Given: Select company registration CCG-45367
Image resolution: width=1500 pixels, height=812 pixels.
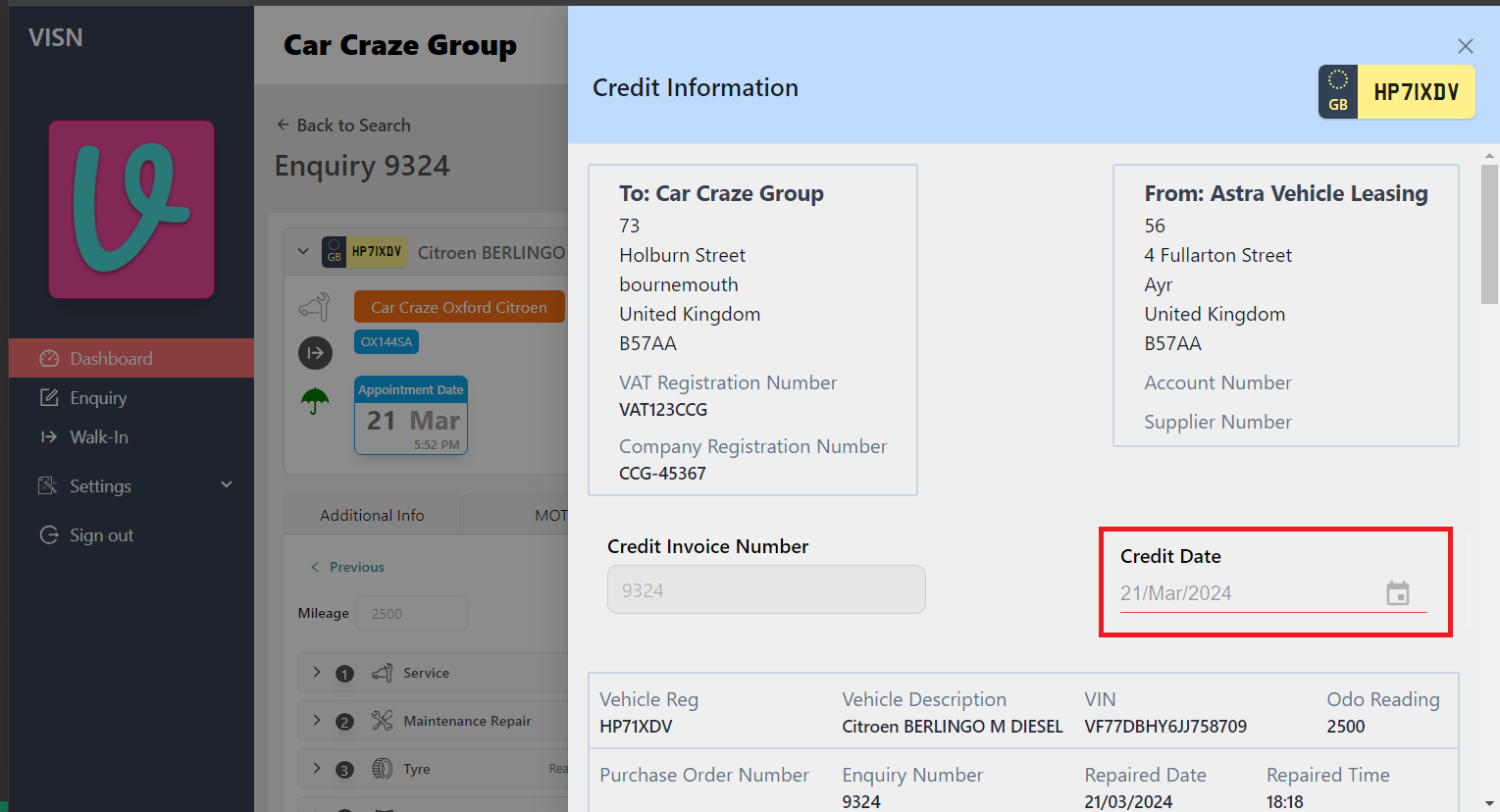Looking at the screenshot, I should point(662,474).
